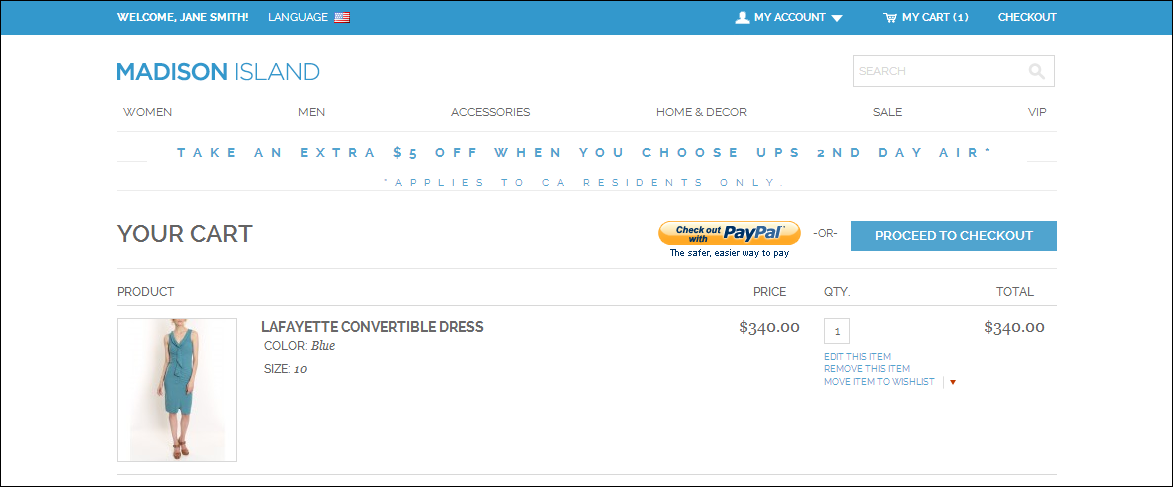The height and width of the screenshot is (487, 1173).
Task: Click Edit This Item link
Action: tap(857, 357)
